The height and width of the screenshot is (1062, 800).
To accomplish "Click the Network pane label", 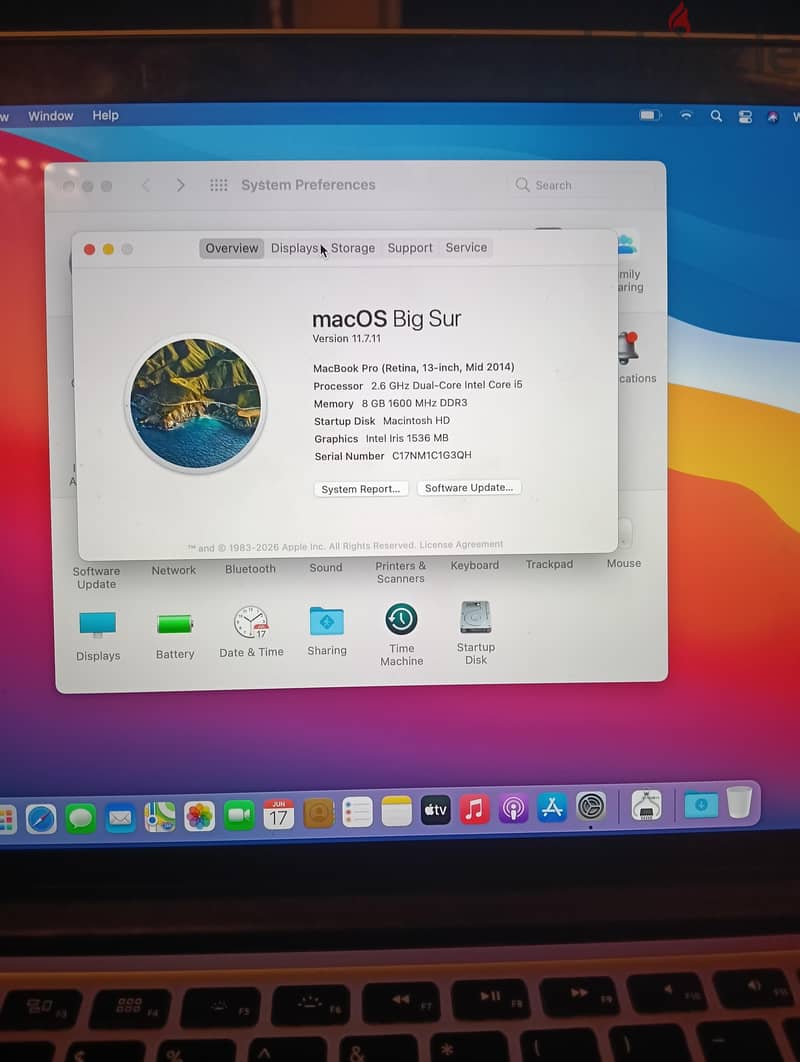I will [173, 570].
